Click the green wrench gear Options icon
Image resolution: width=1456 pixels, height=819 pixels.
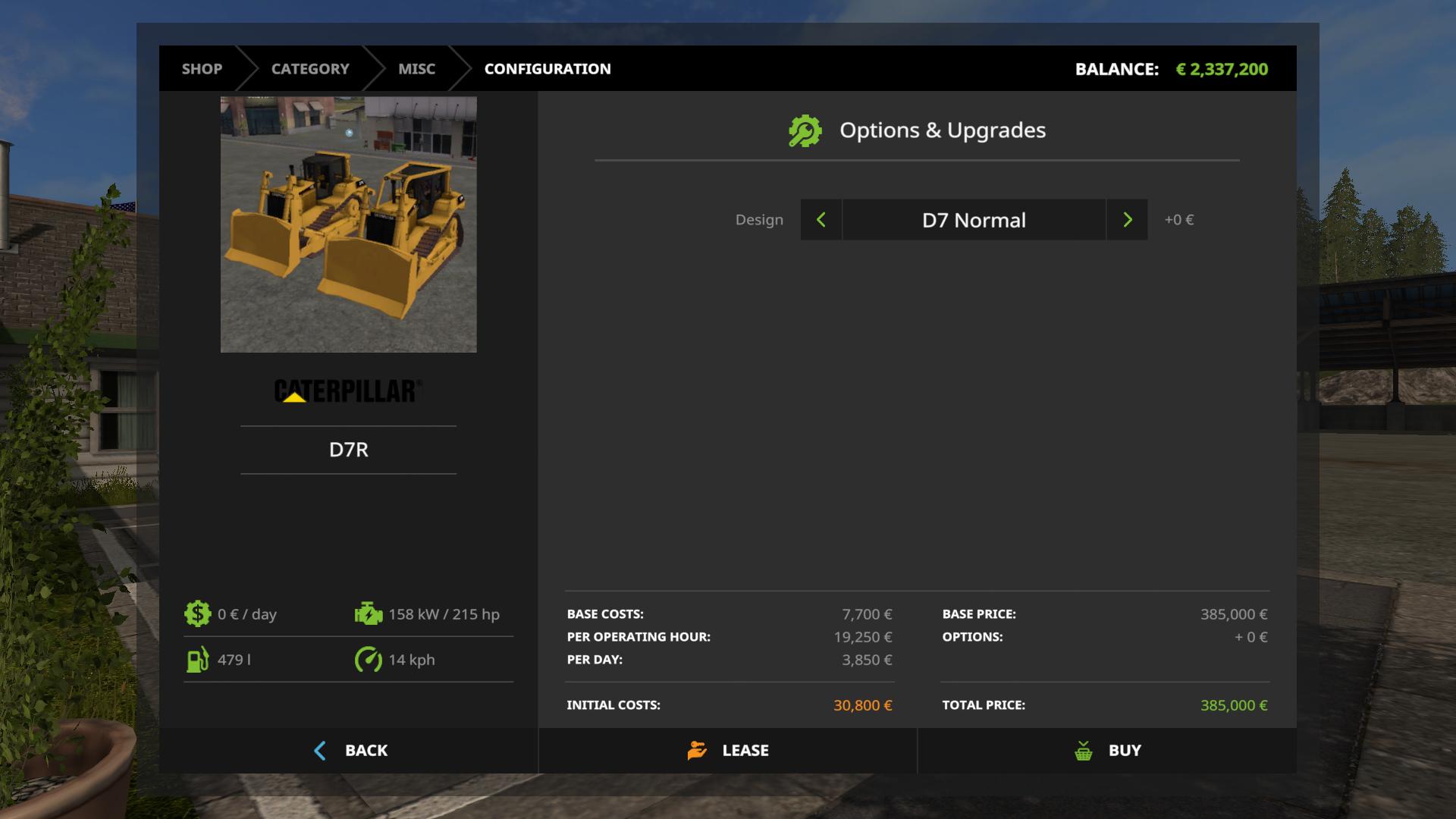click(x=805, y=130)
